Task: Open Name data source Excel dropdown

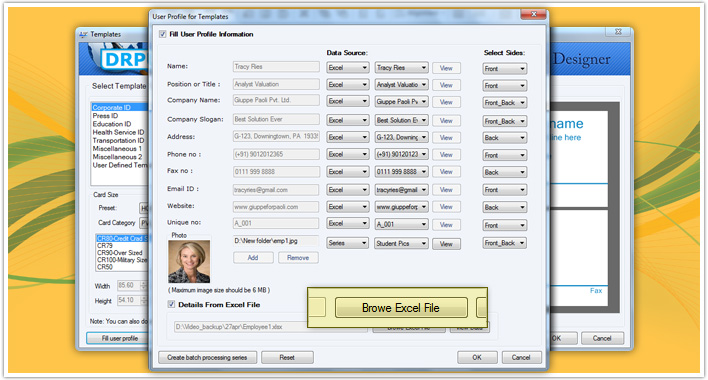Action: (x=348, y=68)
